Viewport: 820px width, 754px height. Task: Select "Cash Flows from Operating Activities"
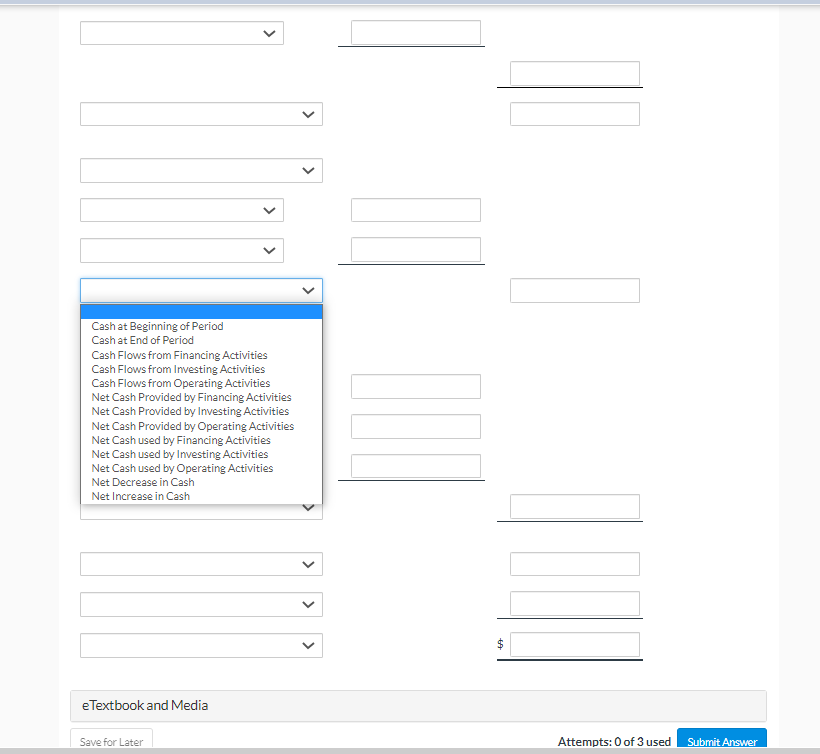pyautogui.click(x=181, y=383)
